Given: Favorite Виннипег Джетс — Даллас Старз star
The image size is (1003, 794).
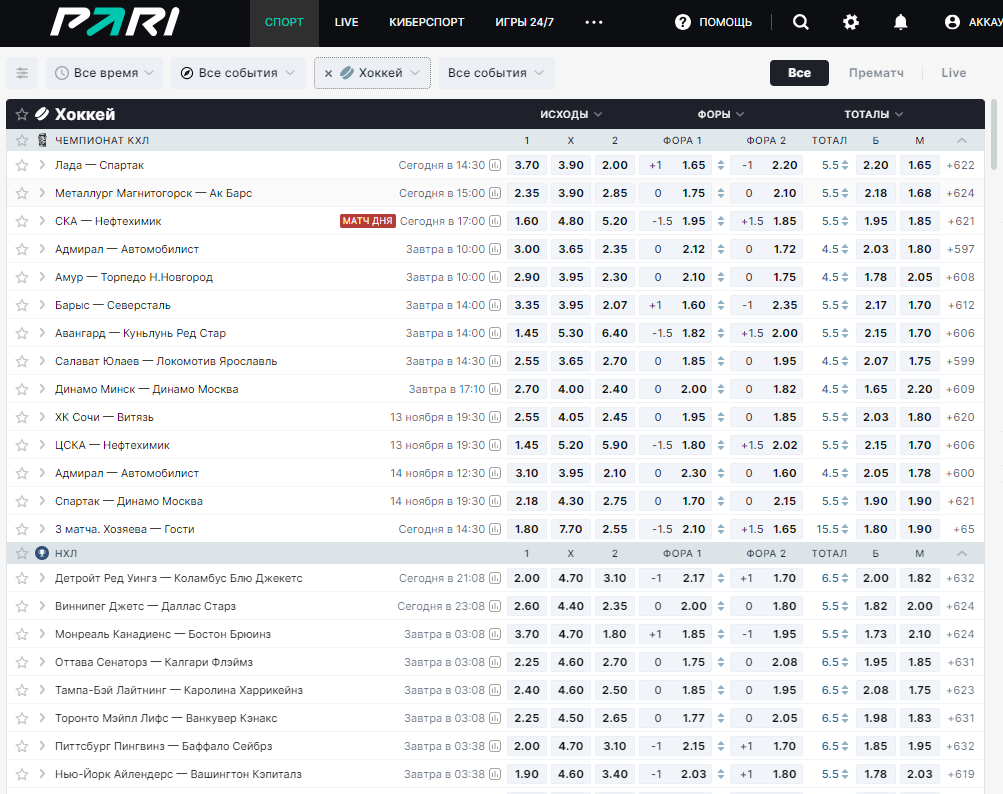Looking at the screenshot, I should pyautogui.click(x=22, y=607).
